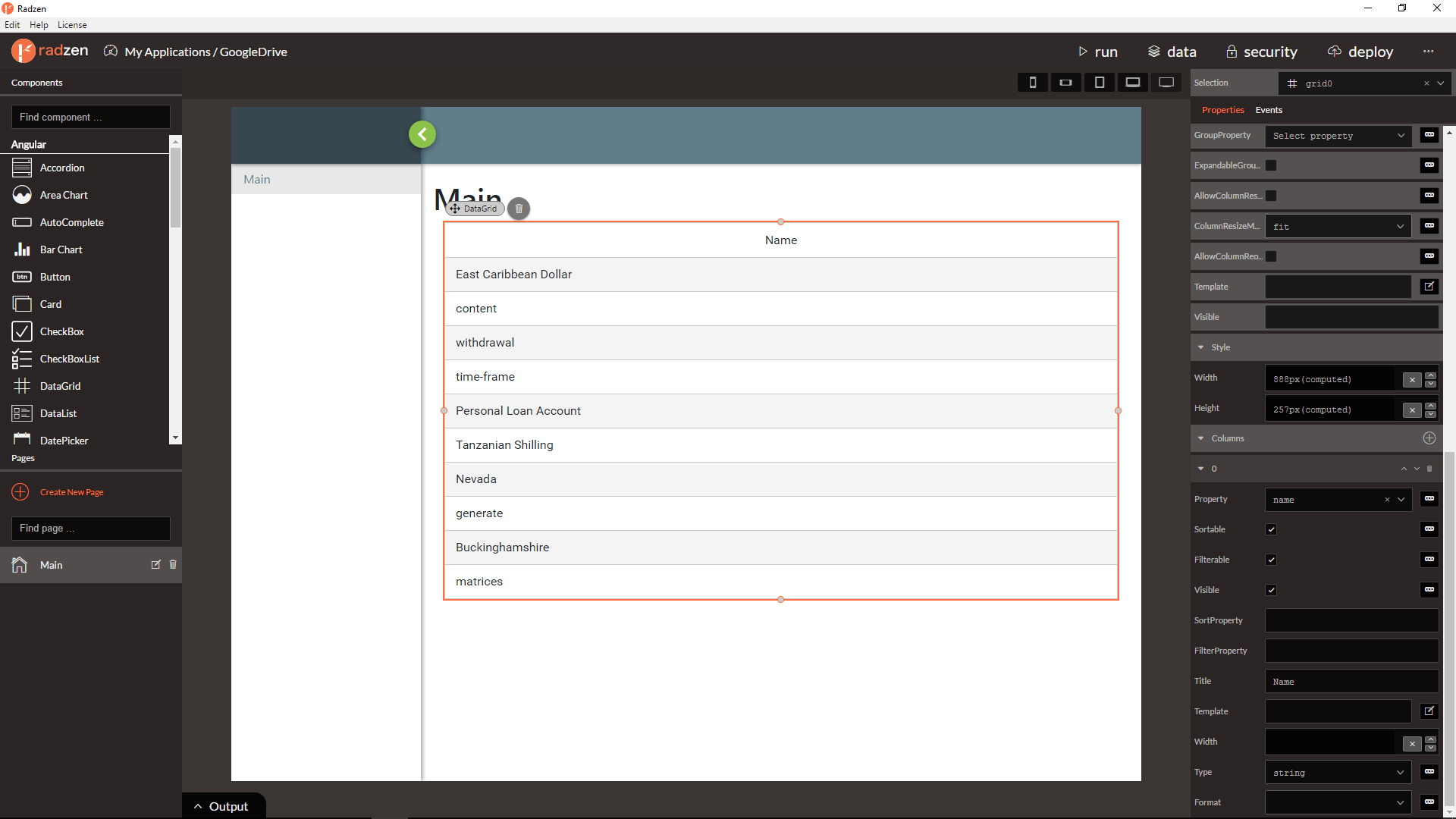Uncheck the Sortable checkbox
Image resolution: width=1456 pixels, height=819 pixels.
coord(1271,529)
